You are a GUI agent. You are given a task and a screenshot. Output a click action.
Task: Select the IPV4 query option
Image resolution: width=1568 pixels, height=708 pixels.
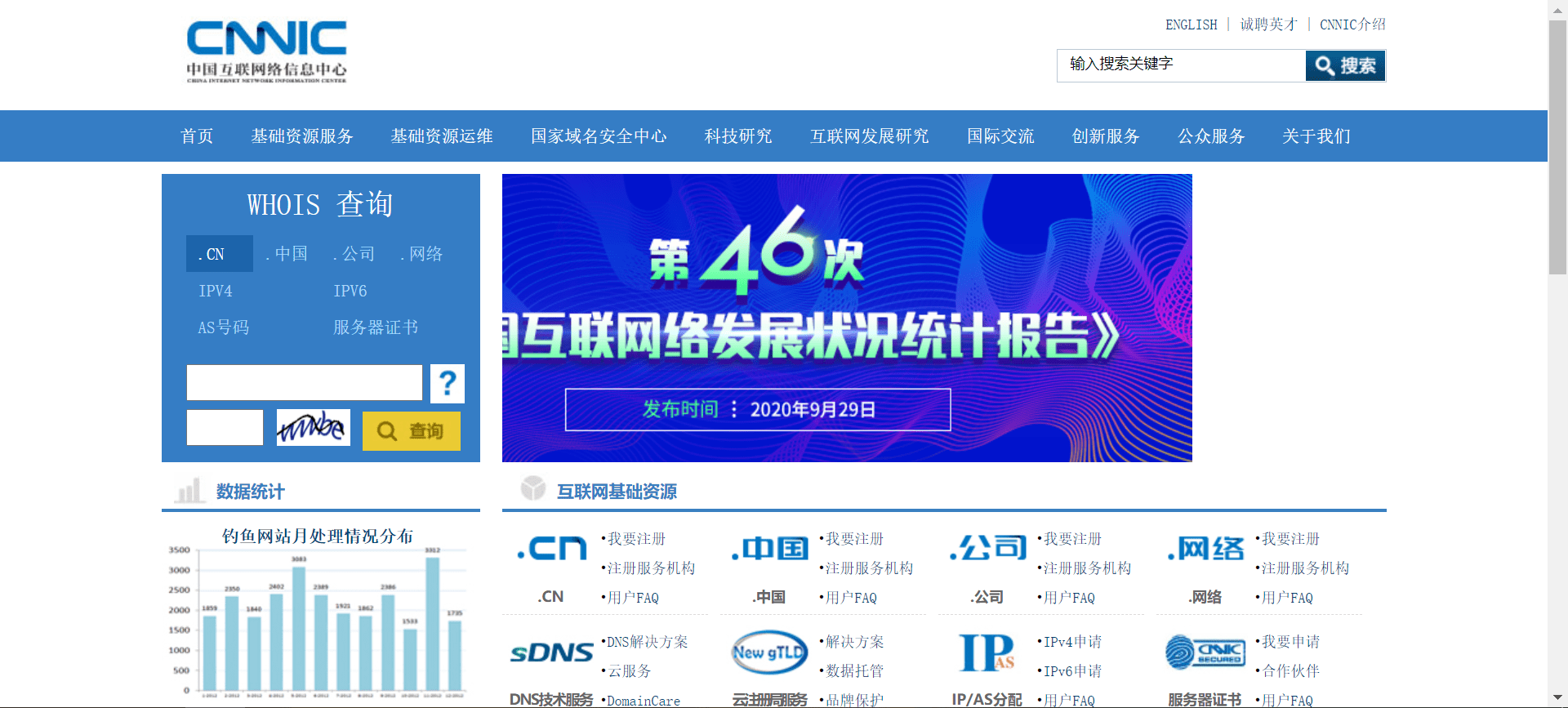[216, 291]
